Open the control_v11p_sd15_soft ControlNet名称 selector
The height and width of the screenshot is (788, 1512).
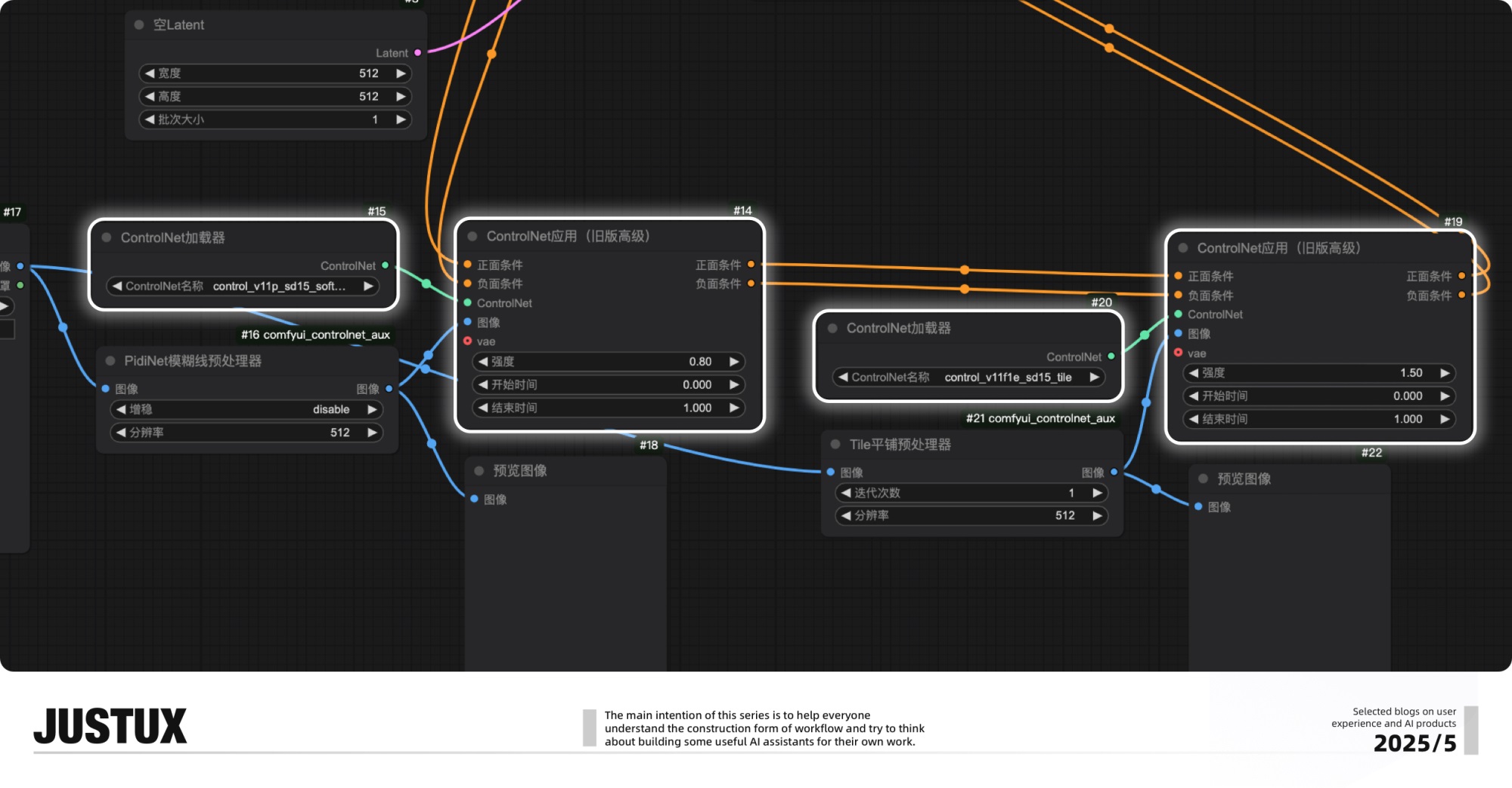pos(242,287)
